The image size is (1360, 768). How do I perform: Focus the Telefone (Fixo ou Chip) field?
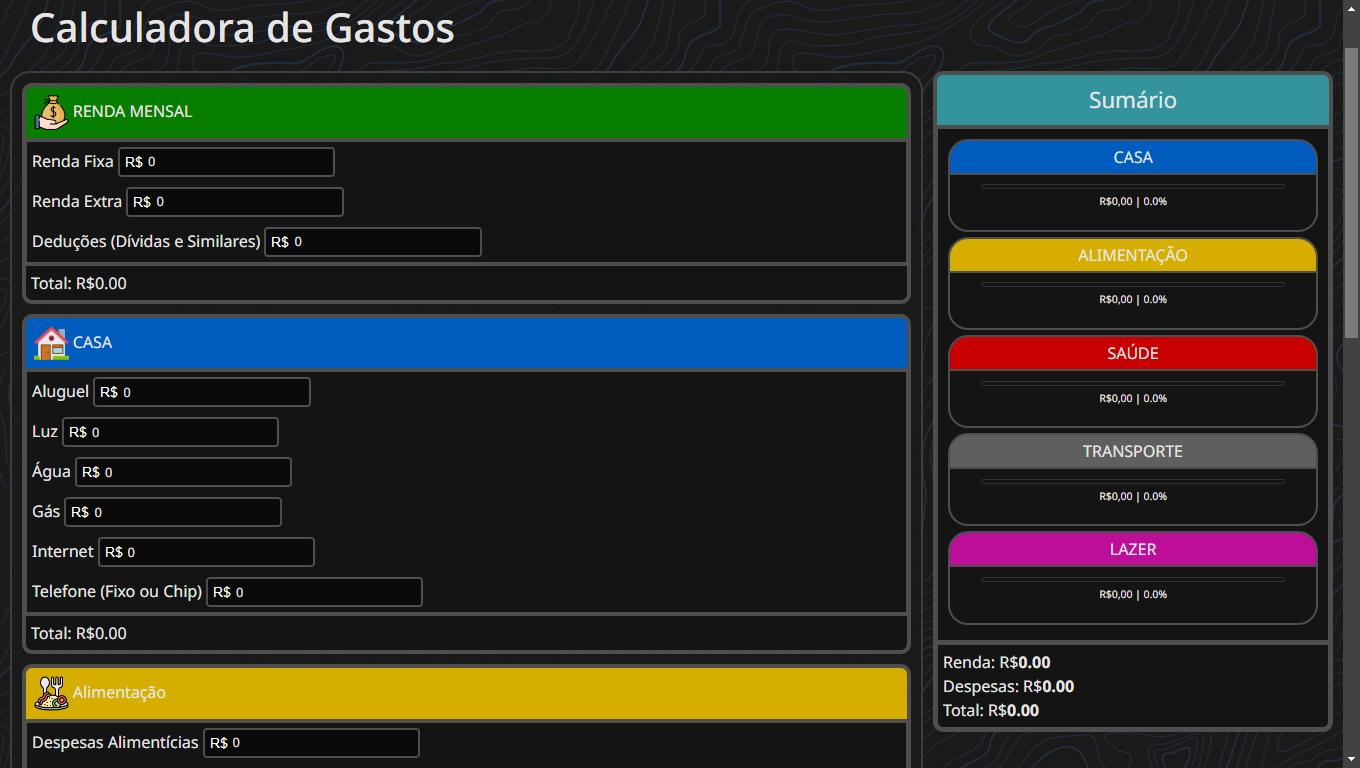[314, 592]
